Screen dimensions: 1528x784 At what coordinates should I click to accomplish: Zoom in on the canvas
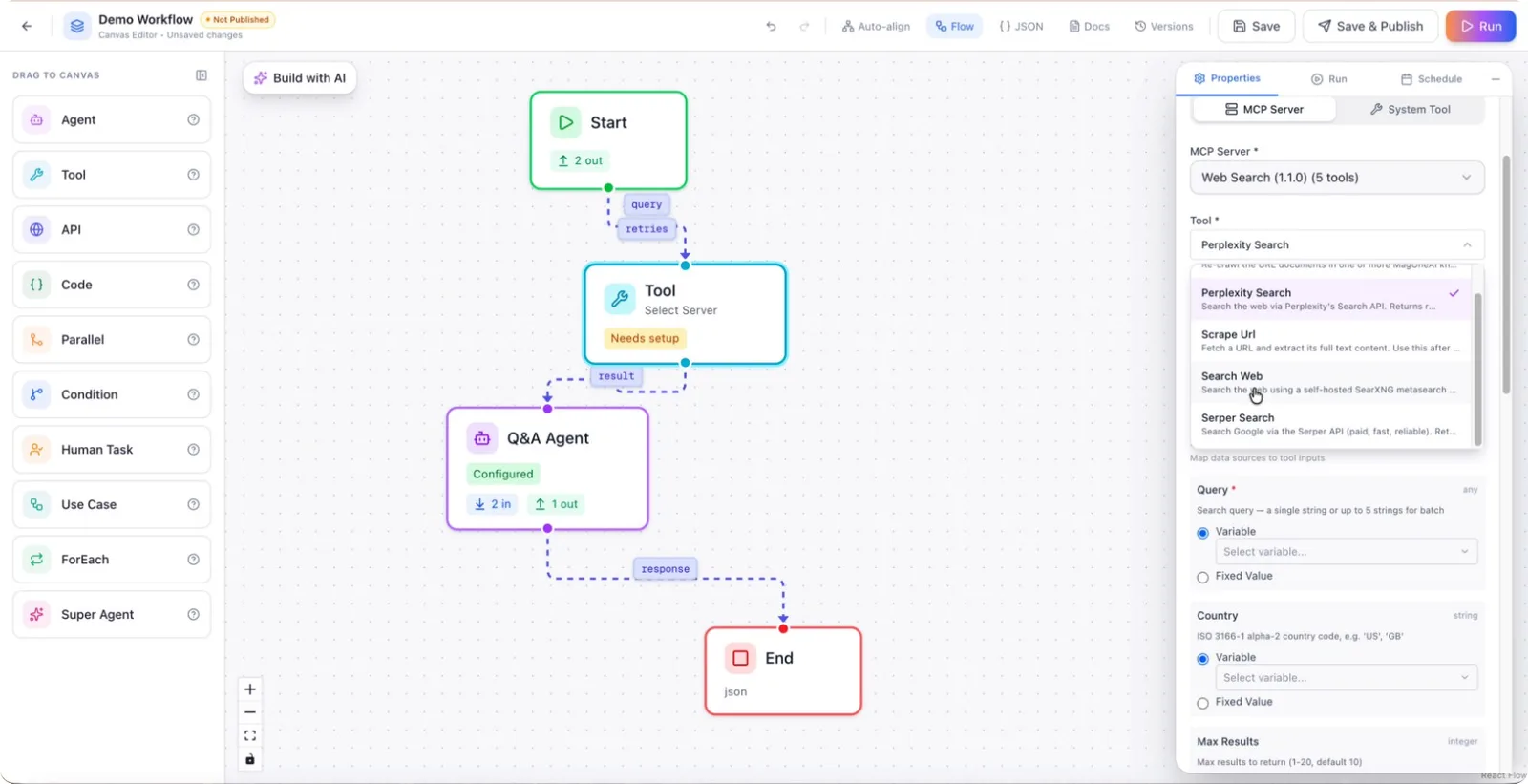point(250,689)
